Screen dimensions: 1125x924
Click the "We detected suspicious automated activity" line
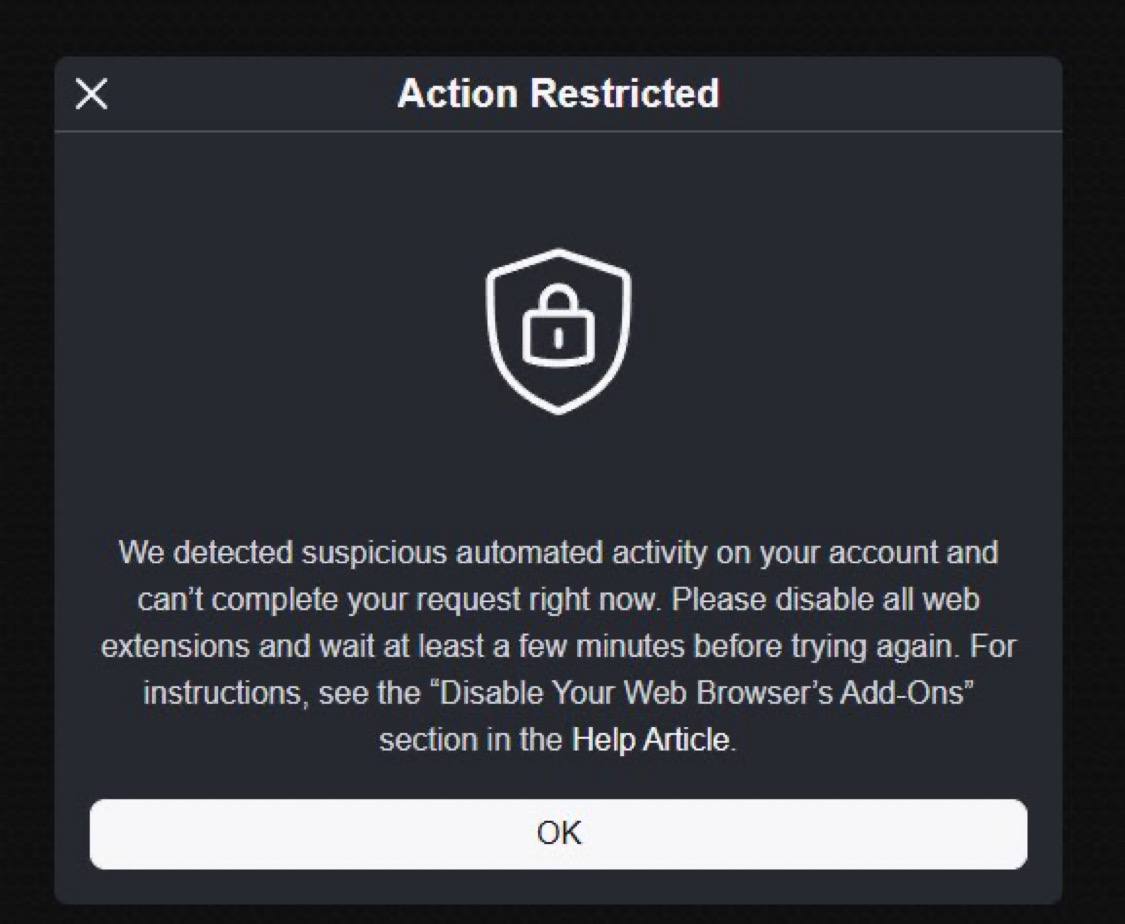click(x=400, y=552)
